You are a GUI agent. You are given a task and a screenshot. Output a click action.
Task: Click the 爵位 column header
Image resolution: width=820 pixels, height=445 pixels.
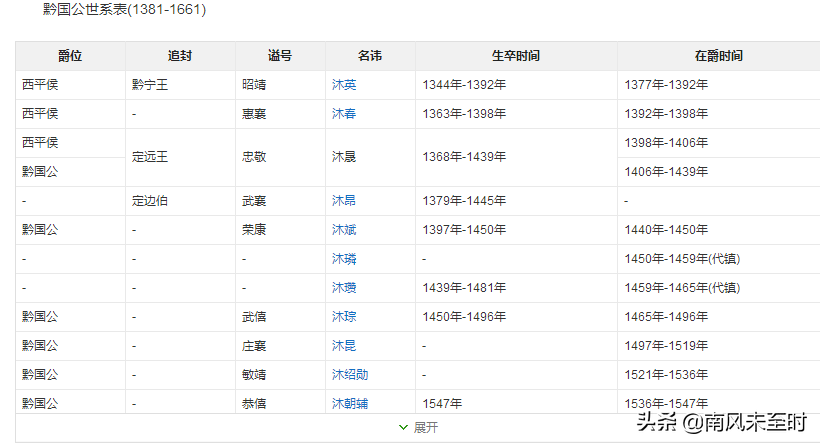tap(70, 56)
